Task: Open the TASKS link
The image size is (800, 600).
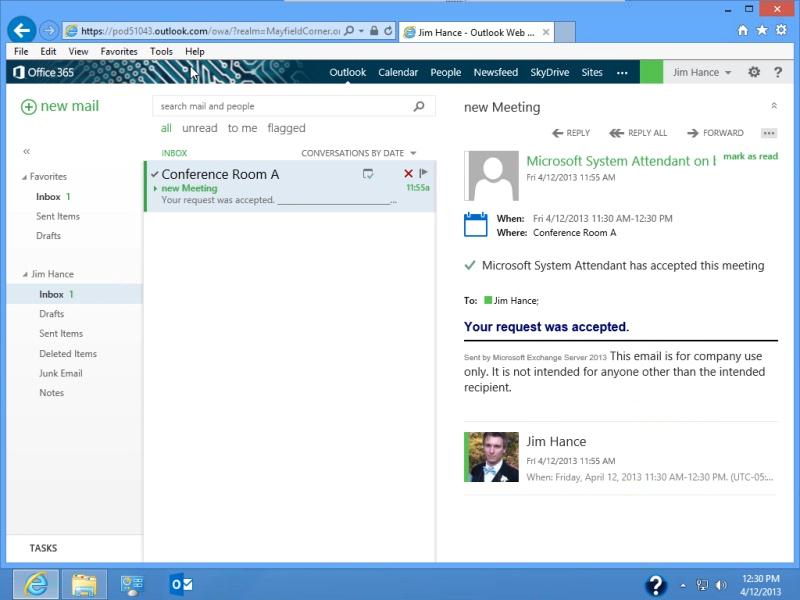Action: click(43, 548)
